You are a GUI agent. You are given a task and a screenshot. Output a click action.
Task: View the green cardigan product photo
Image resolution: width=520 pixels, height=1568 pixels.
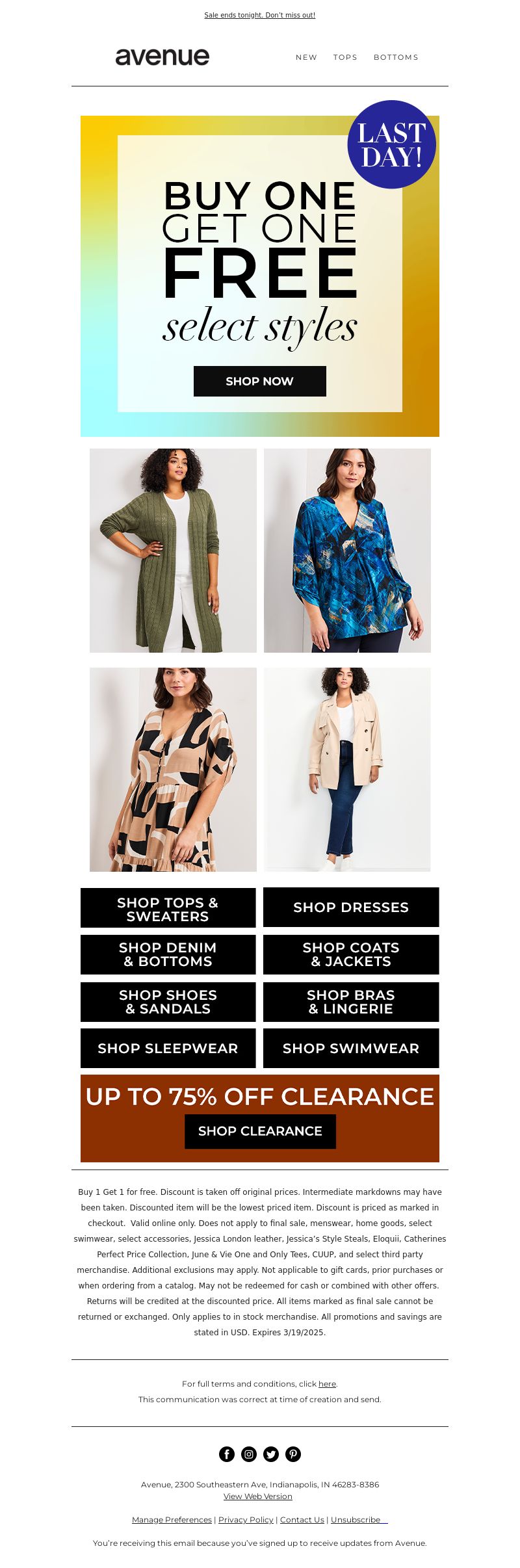click(173, 551)
